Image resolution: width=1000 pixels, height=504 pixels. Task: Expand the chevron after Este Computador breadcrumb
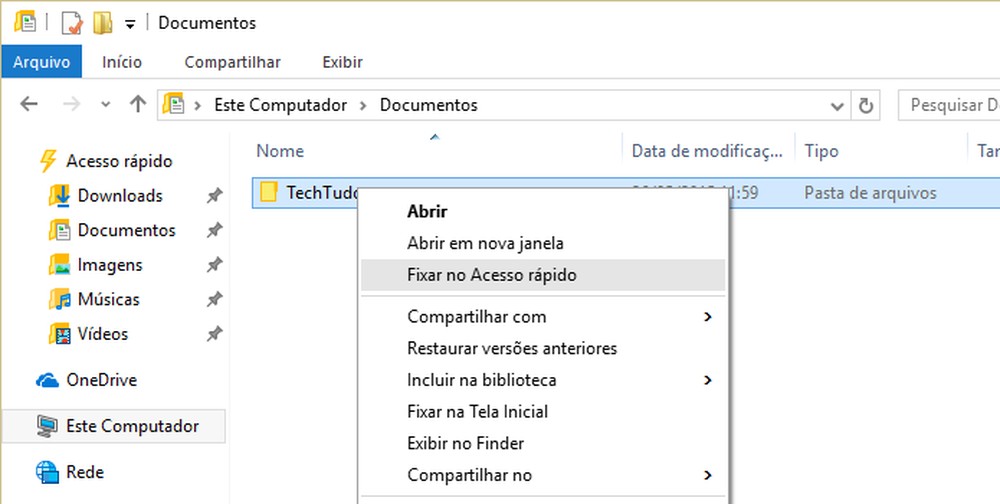tap(364, 105)
